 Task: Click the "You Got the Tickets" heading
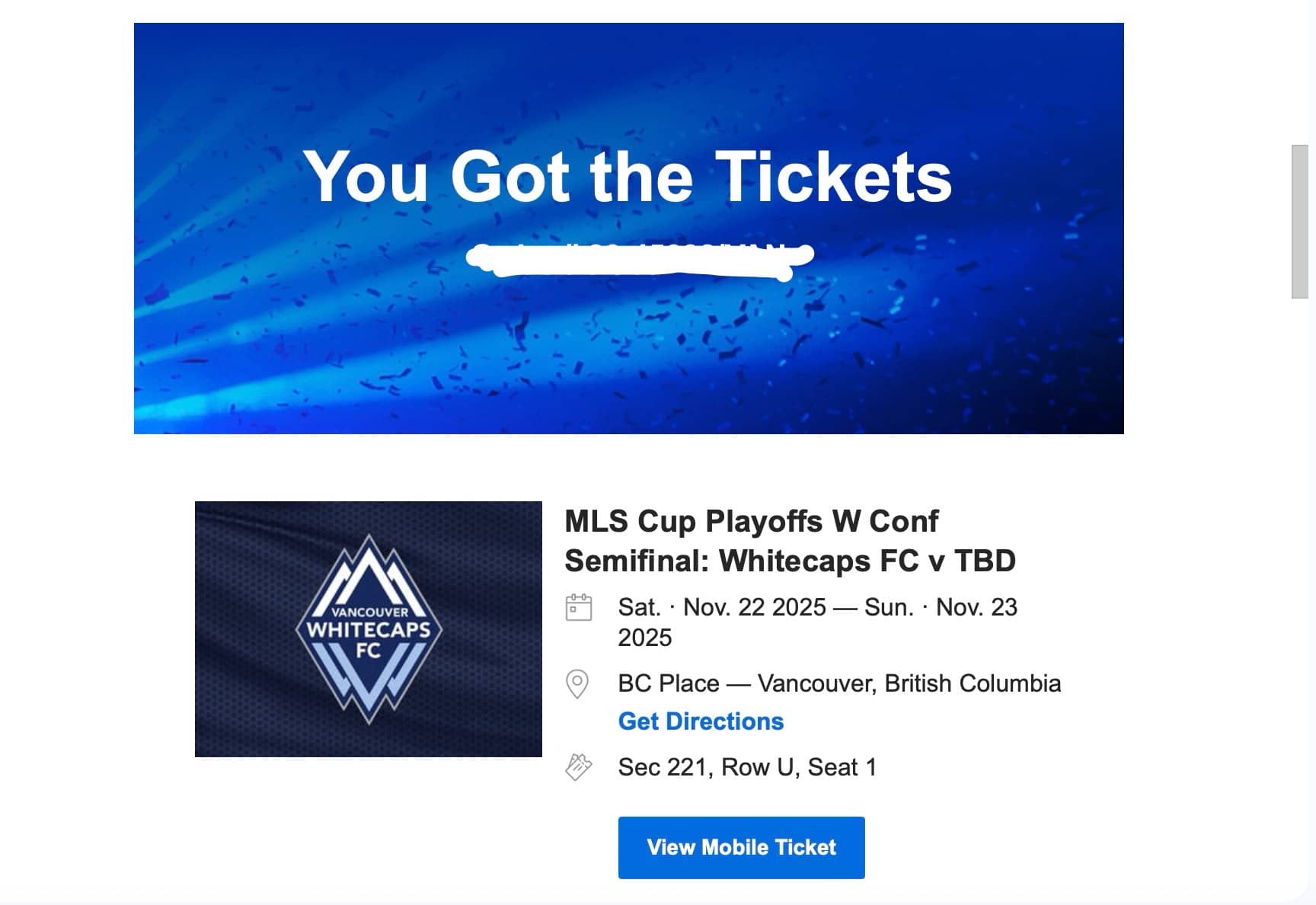[628, 177]
